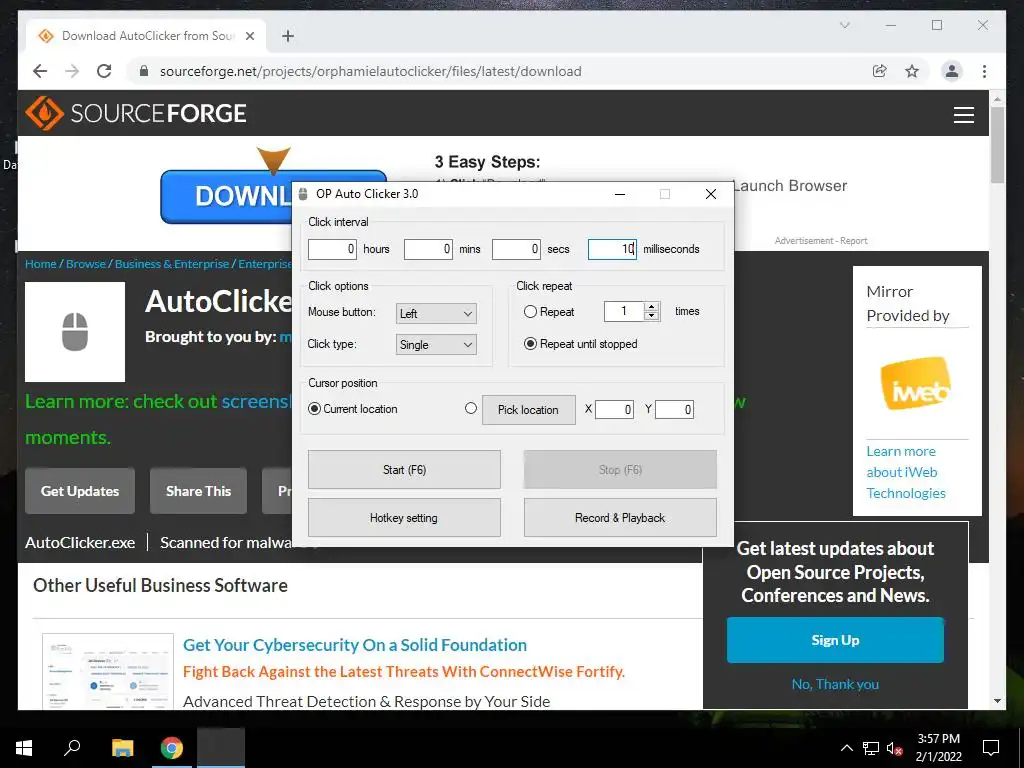The image size is (1024, 768).
Task: Click the muted volume tray icon
Action: [894, 748]
